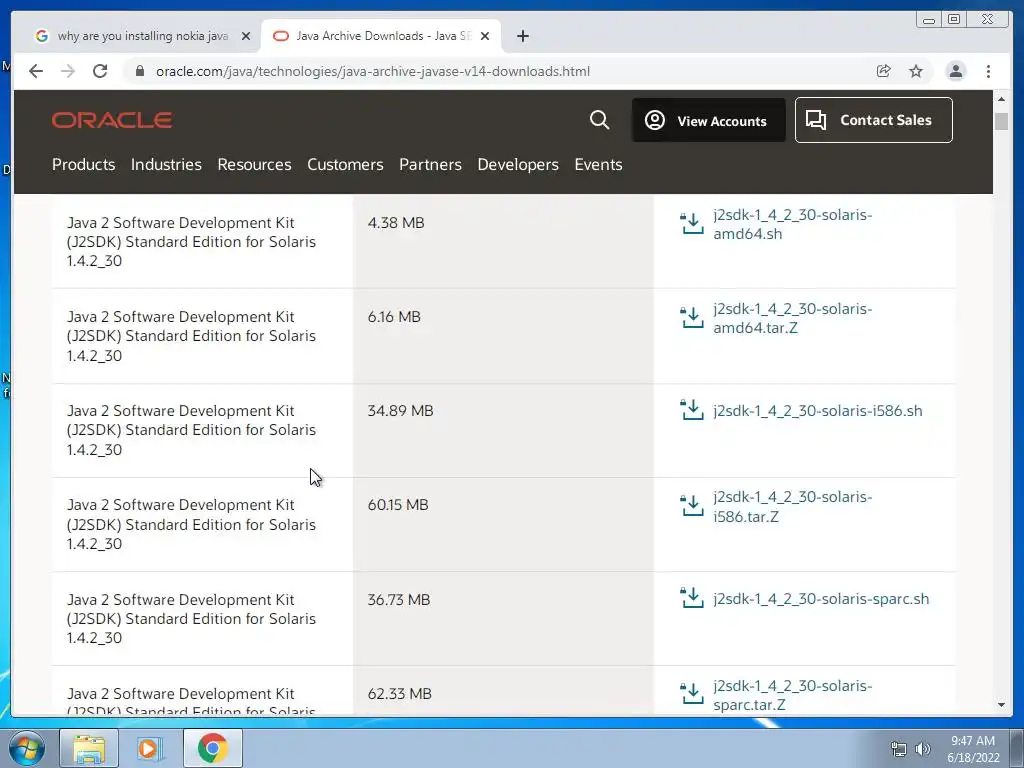
Task: Open the Resources menu
Action: 254,165
